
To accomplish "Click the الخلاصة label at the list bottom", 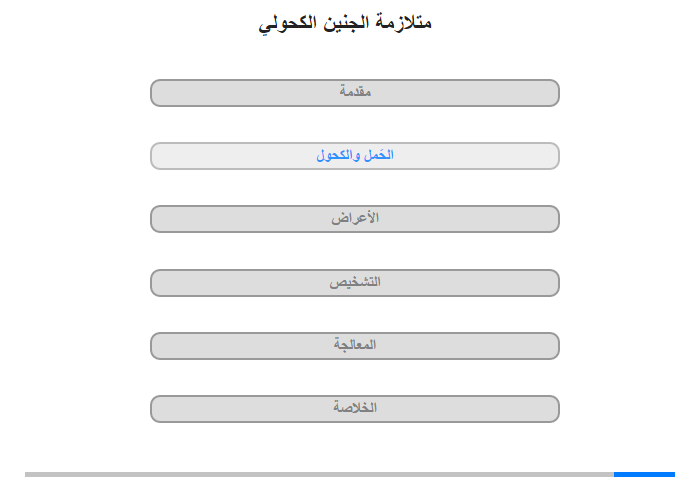I will (355, 407).
